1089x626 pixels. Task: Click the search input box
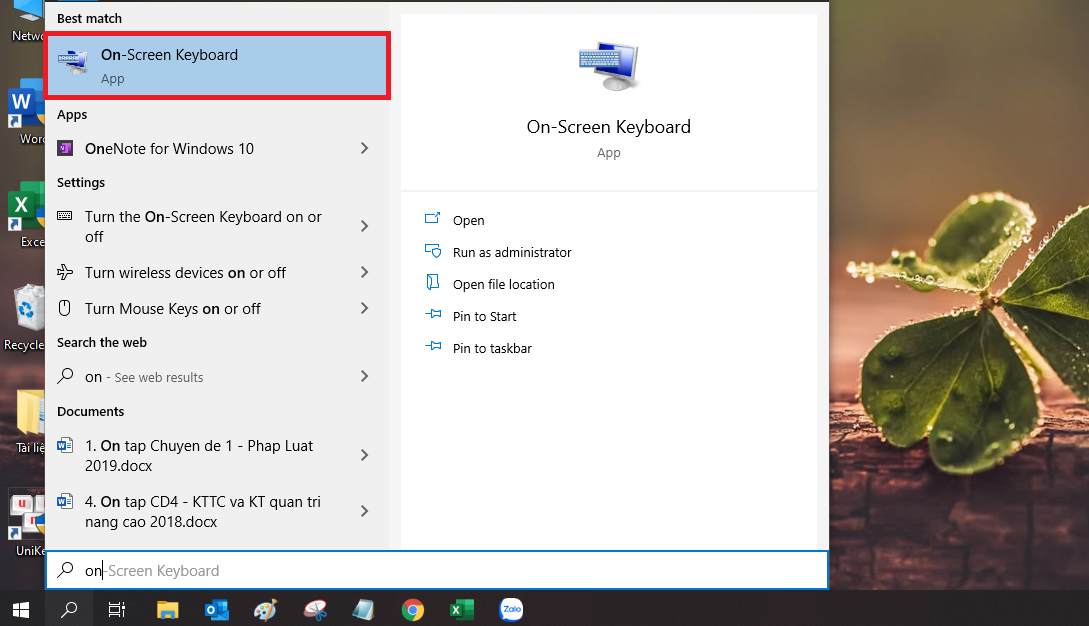(x=450, y=570)
